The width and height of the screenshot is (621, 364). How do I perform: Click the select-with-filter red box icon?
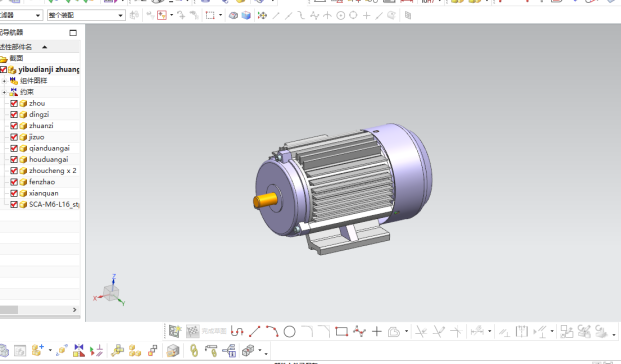162,15
